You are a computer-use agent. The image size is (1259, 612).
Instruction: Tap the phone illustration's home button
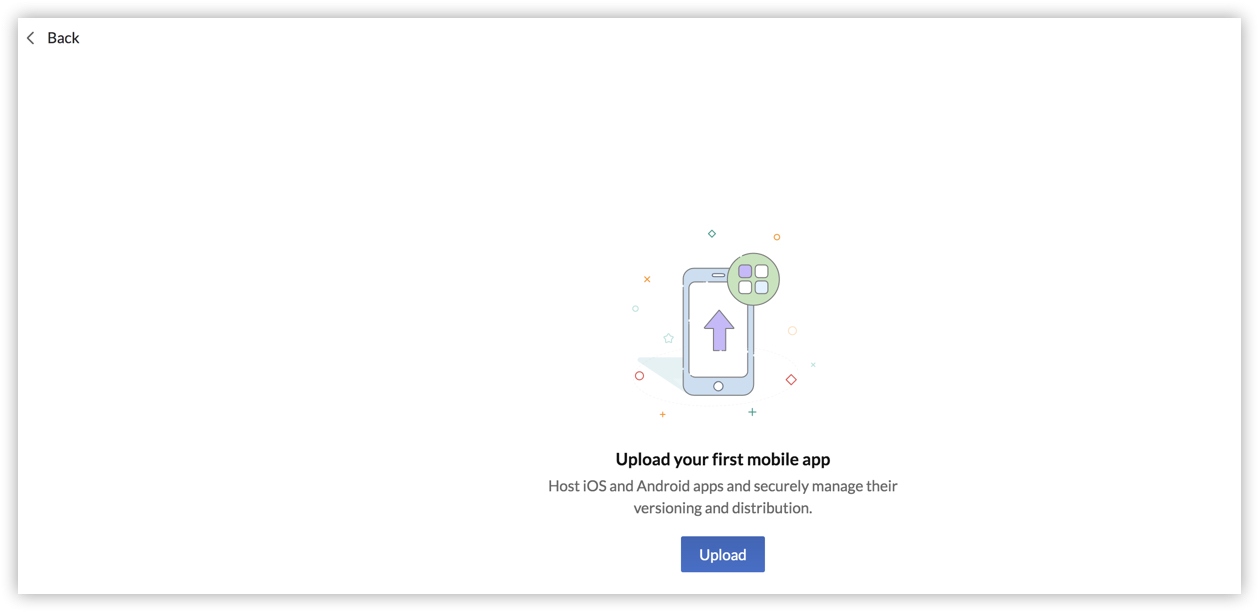718,386
